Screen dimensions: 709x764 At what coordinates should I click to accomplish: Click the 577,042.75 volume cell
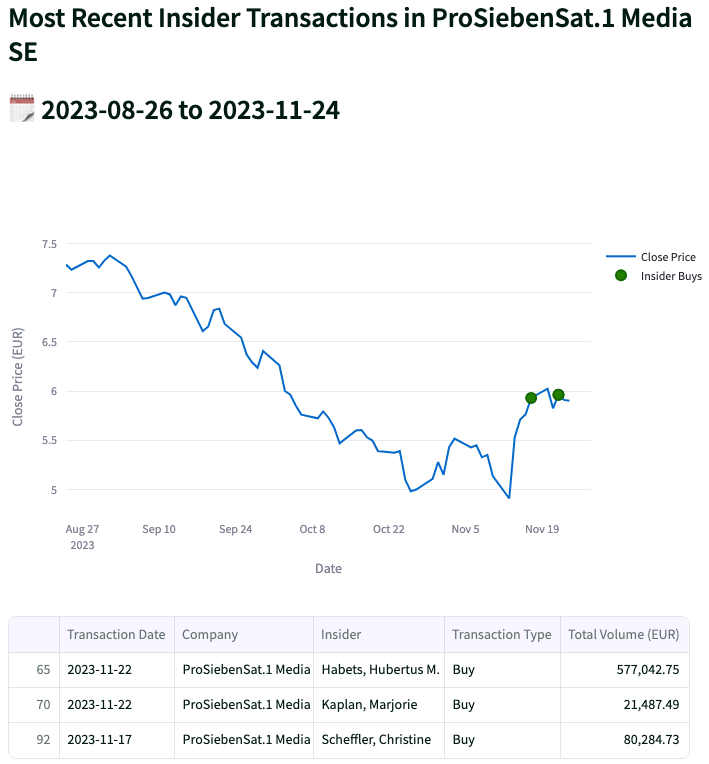tap(624, 670)
